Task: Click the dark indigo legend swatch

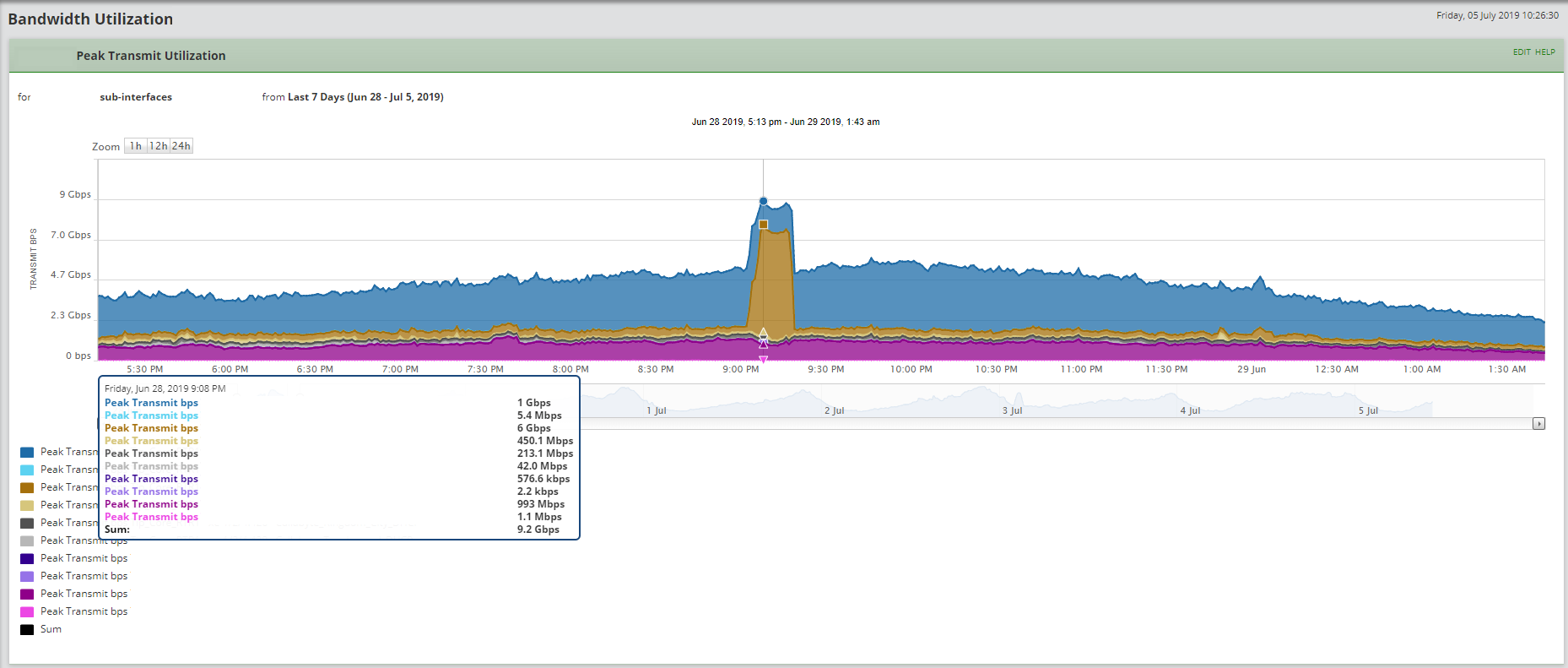Action: (x=27, y=559)
